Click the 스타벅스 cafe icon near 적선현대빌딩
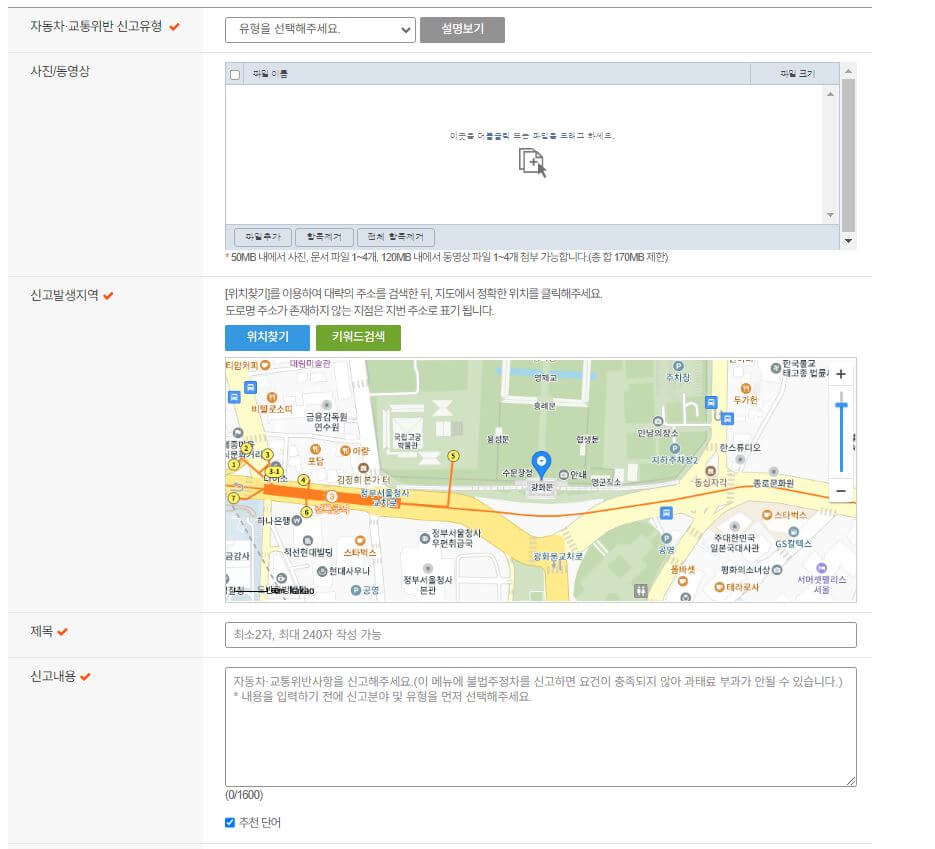The image size is (935, 849). click(x=360, y=541)
